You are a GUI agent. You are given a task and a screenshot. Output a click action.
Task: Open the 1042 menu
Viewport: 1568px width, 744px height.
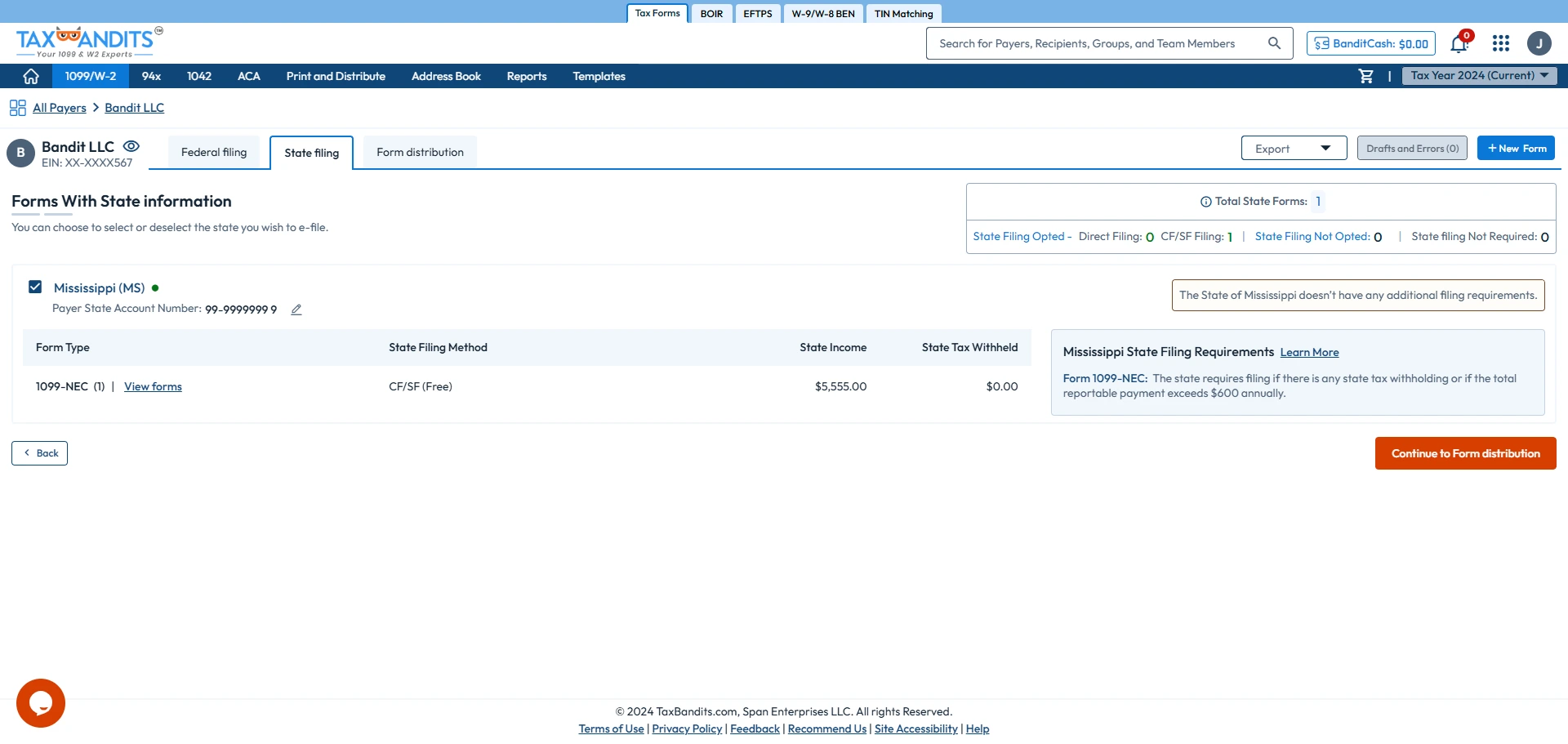[x=199, y=76]
